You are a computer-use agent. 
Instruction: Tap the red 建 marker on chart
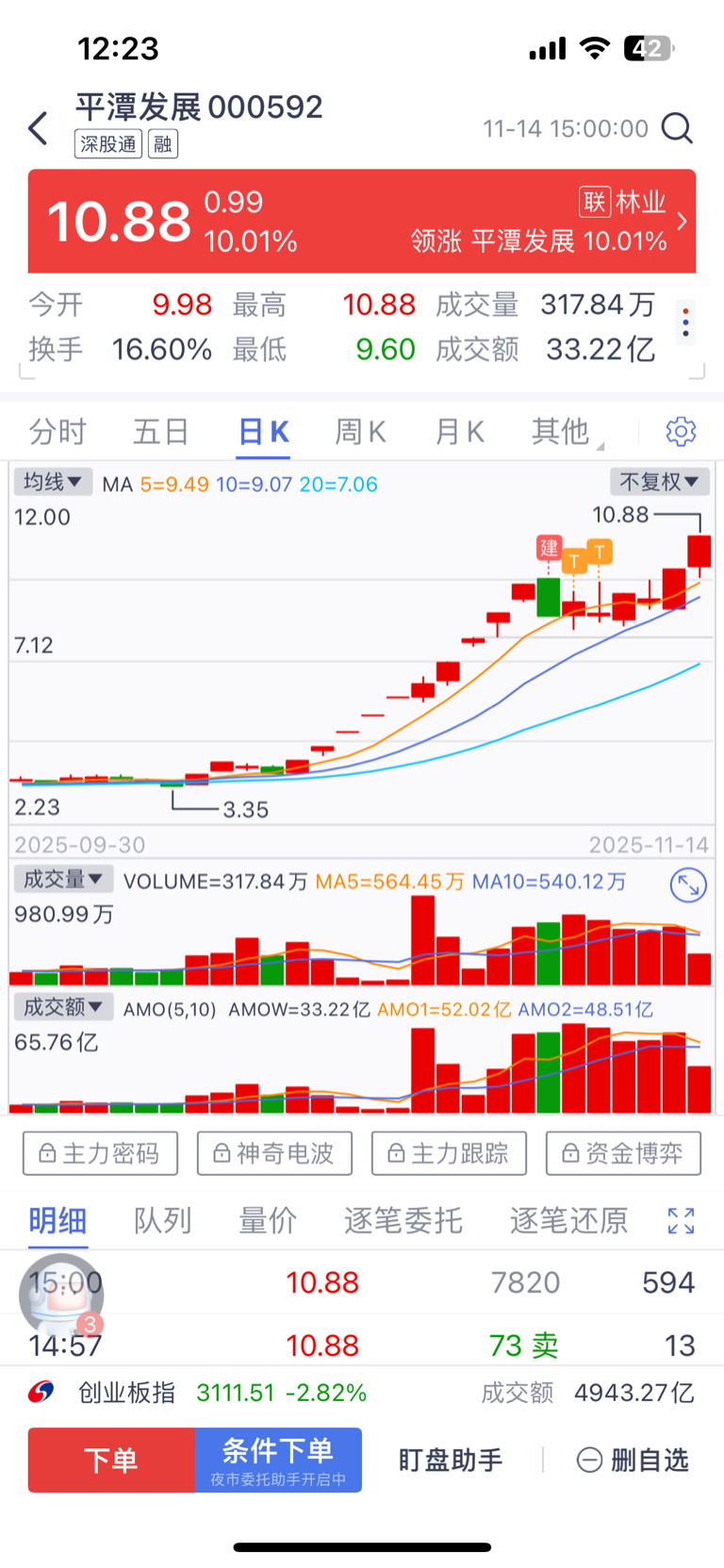click(x=549, y=548)
